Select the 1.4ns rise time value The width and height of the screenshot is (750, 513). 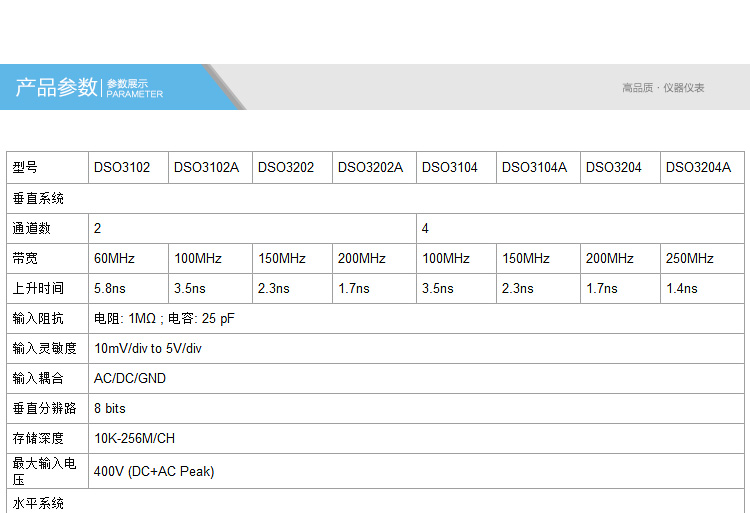pyautogui.click(x=682, y=289)
